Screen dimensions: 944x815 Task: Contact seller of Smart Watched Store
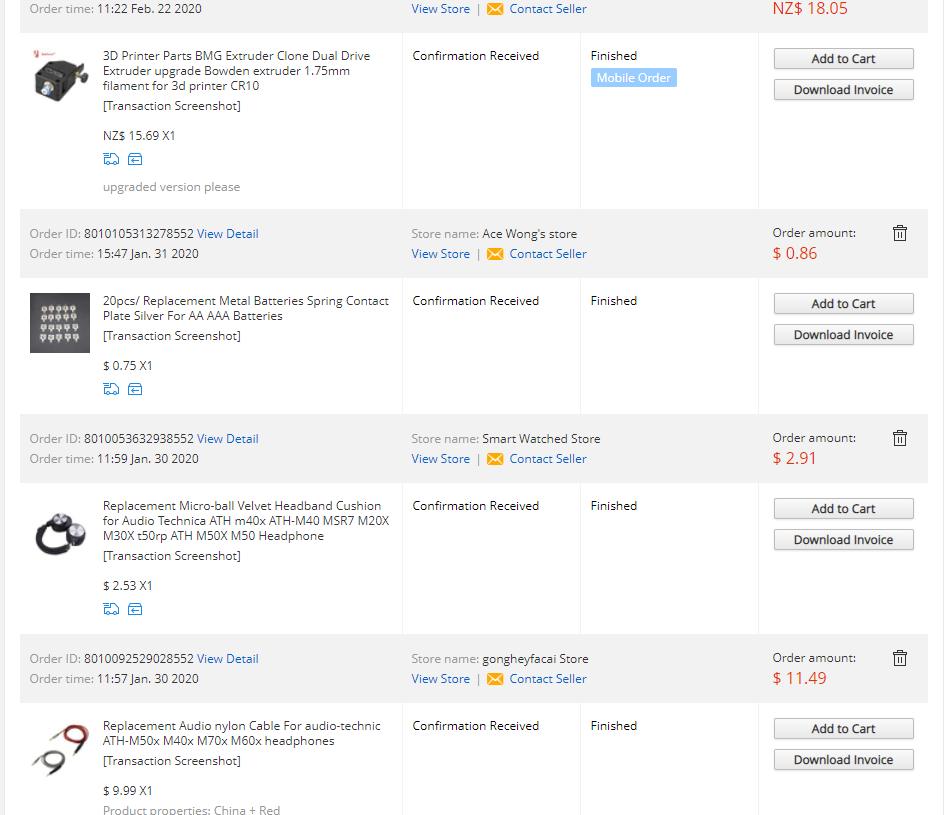pos(547,459)
